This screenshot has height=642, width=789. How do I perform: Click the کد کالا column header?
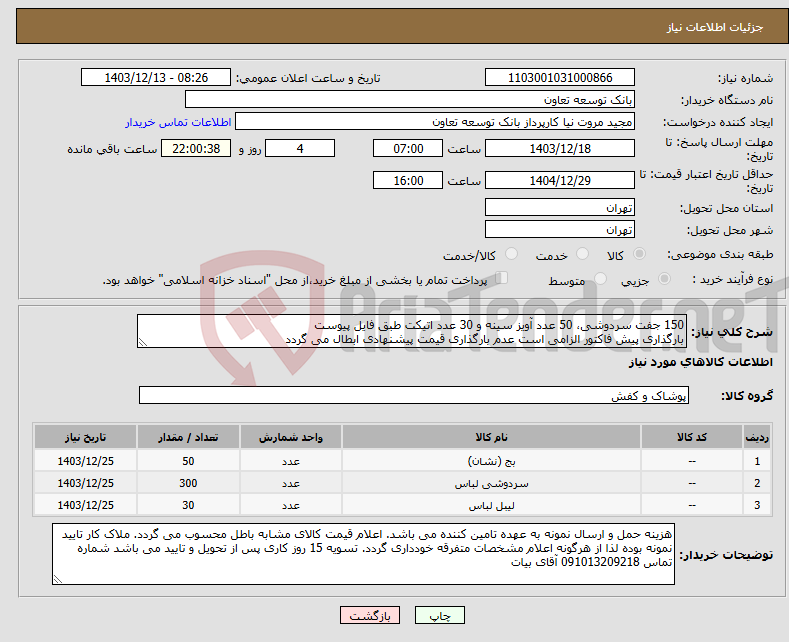[692, 437]
